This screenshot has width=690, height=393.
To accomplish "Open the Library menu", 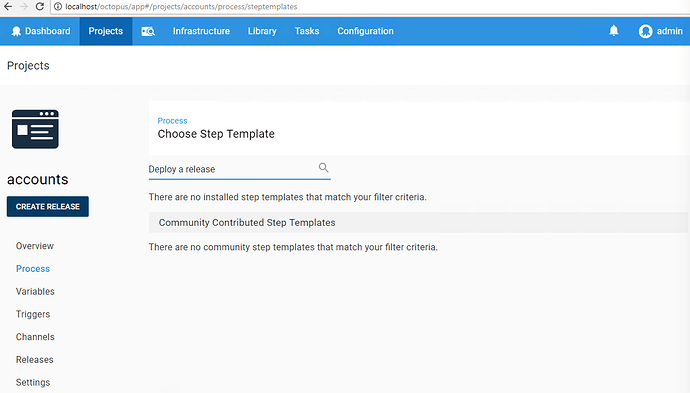I will coord(262,31).
